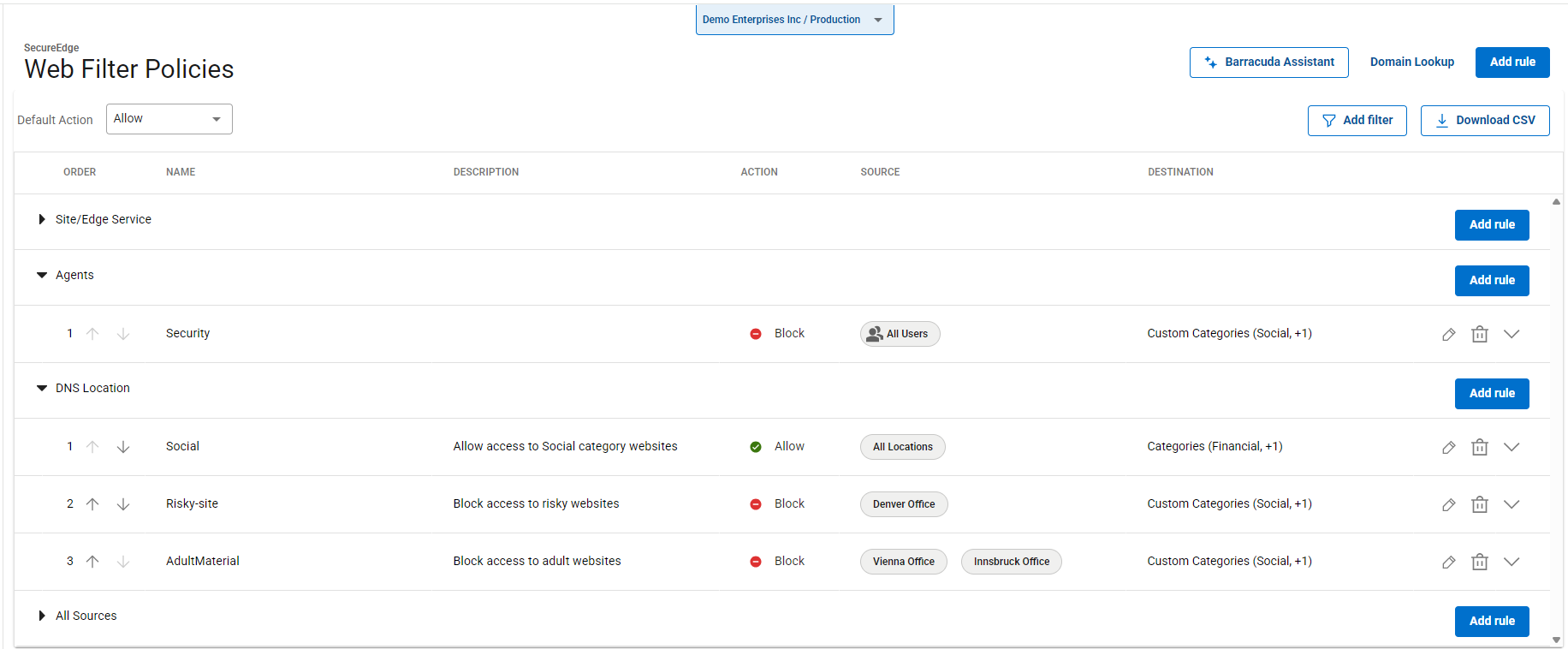This screenshot has height=649, width=1568.
Task: Open the Barracuda Assistant
Action: click(1268, 63)
